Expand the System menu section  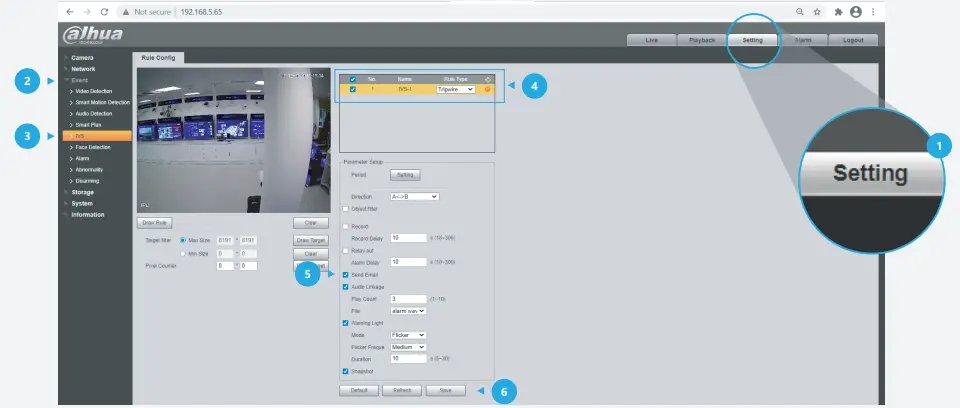tap(82, 203)
